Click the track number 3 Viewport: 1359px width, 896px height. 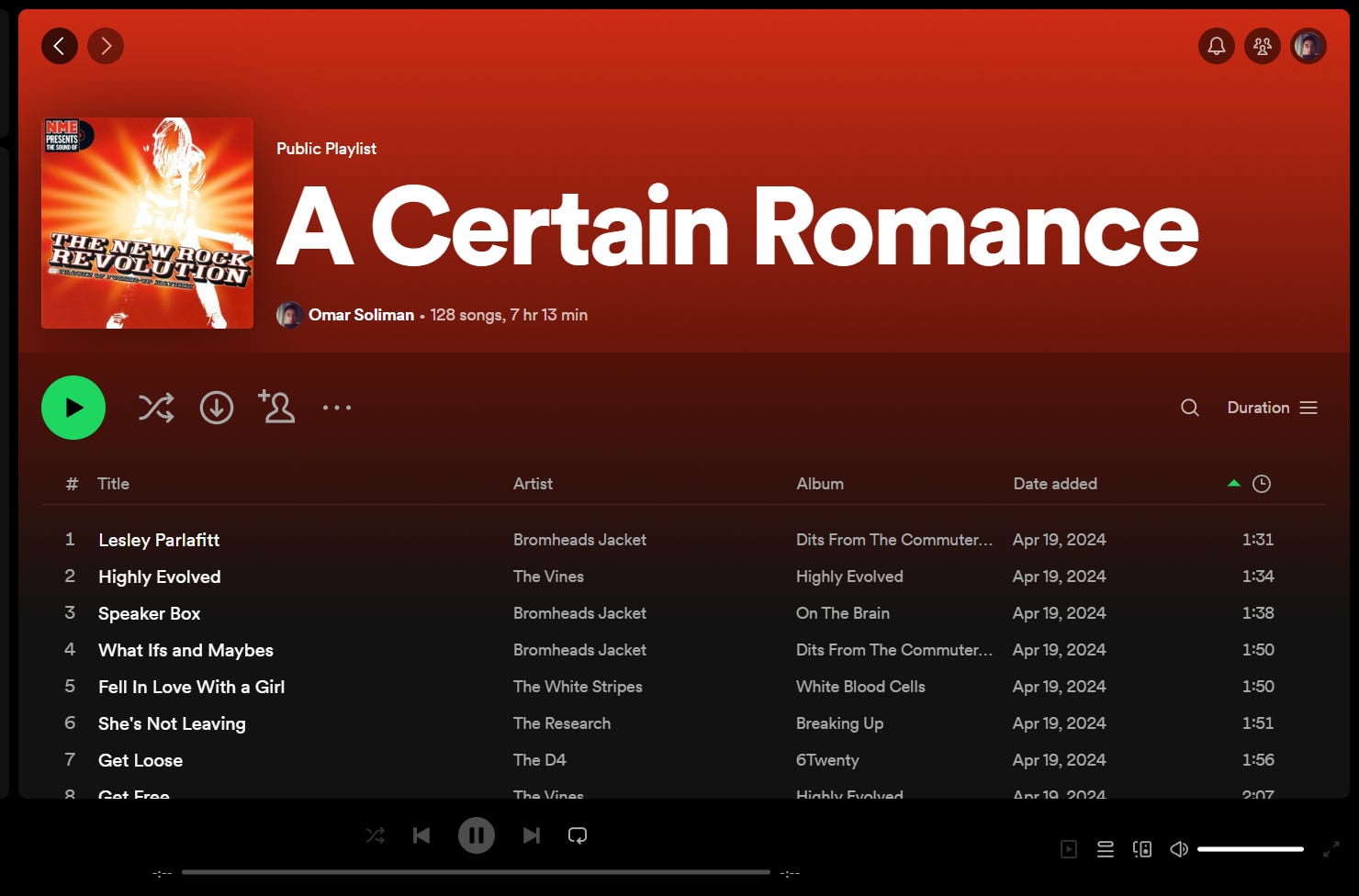pos(70,612)
